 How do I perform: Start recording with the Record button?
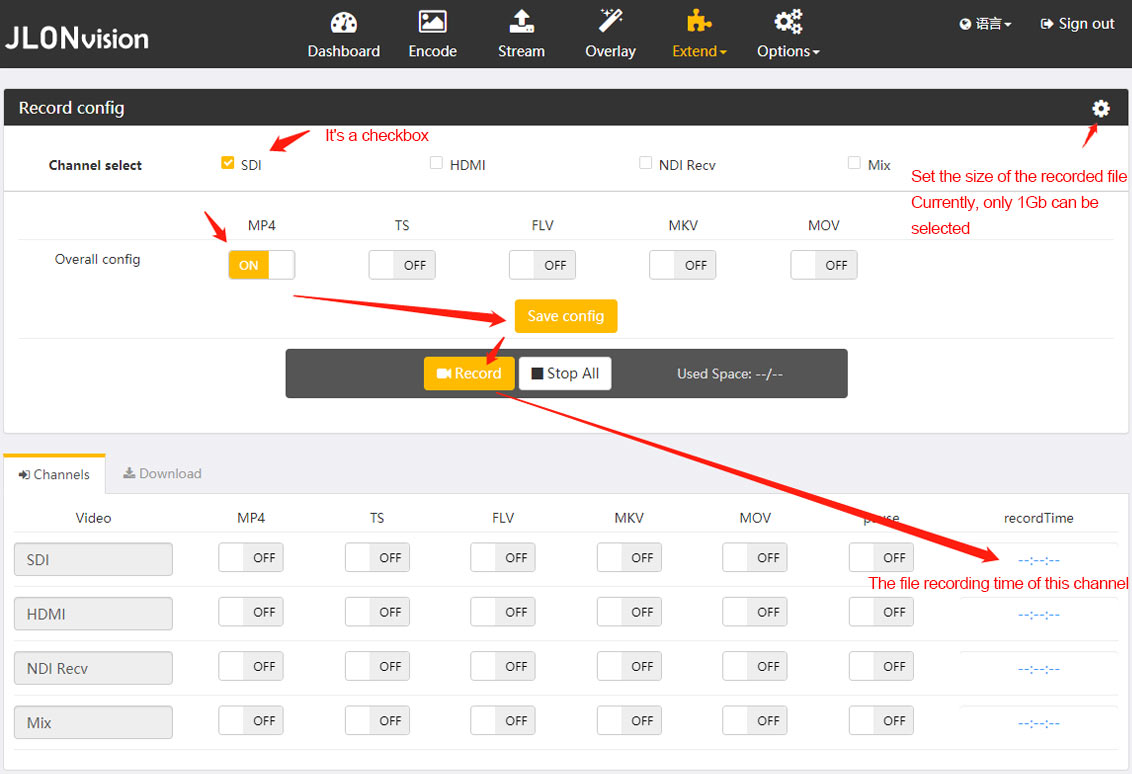click(x=469, y=373)
